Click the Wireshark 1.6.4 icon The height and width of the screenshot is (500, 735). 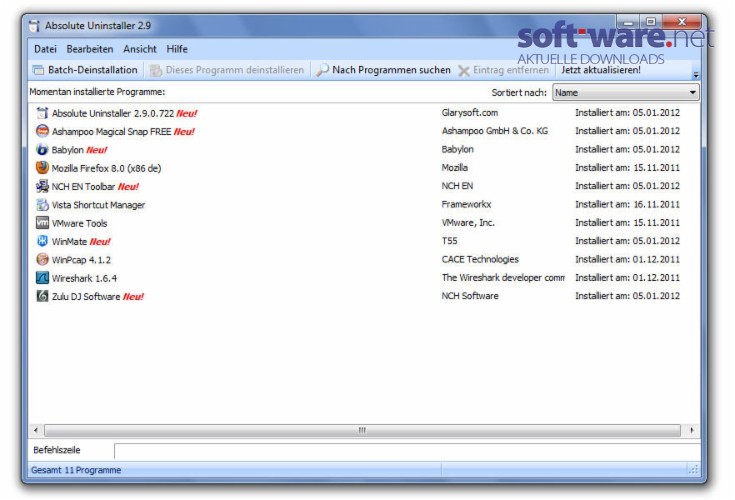42,278
